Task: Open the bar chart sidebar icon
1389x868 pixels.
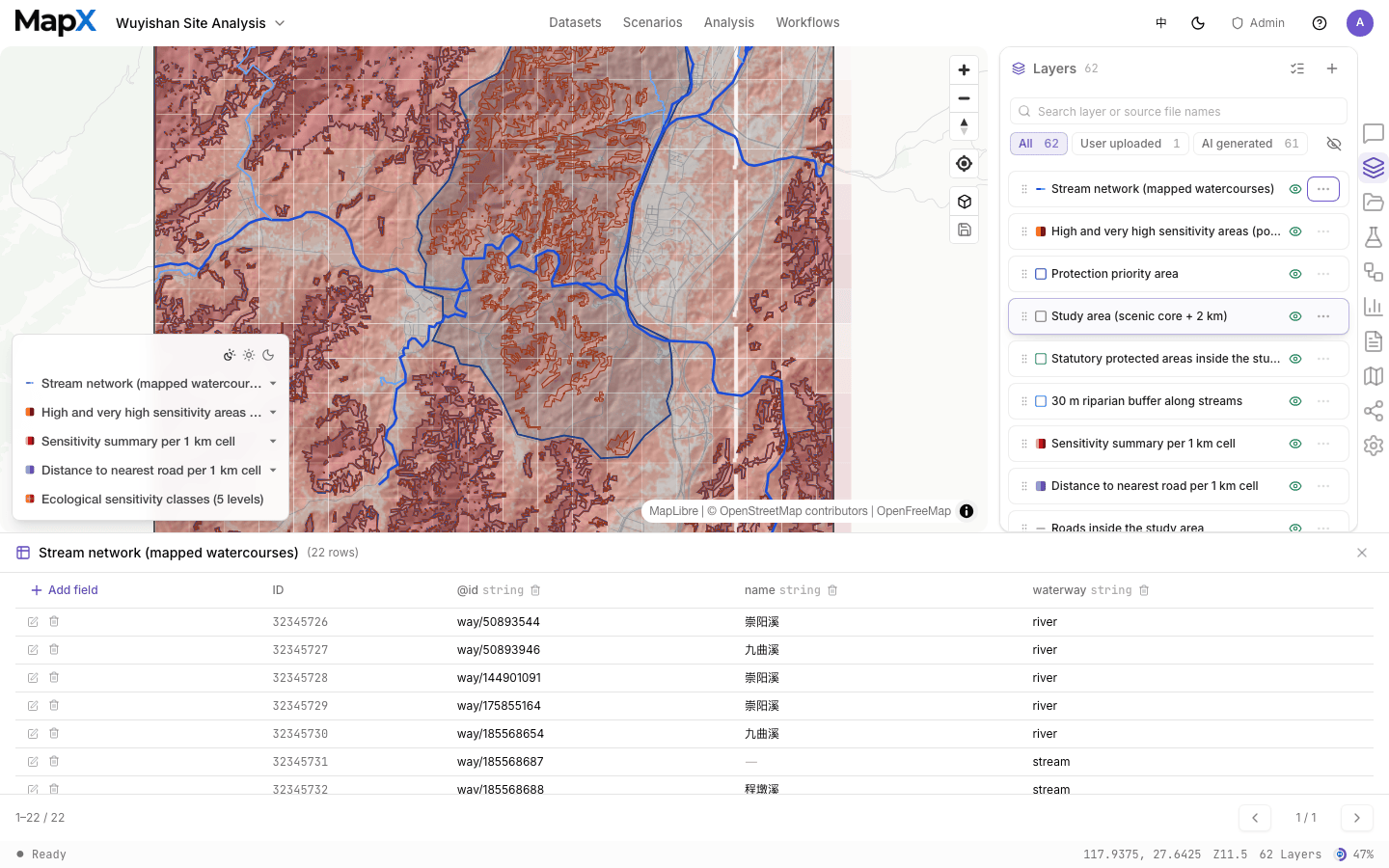Action: pyautogui.click(x=1374, y=307)
